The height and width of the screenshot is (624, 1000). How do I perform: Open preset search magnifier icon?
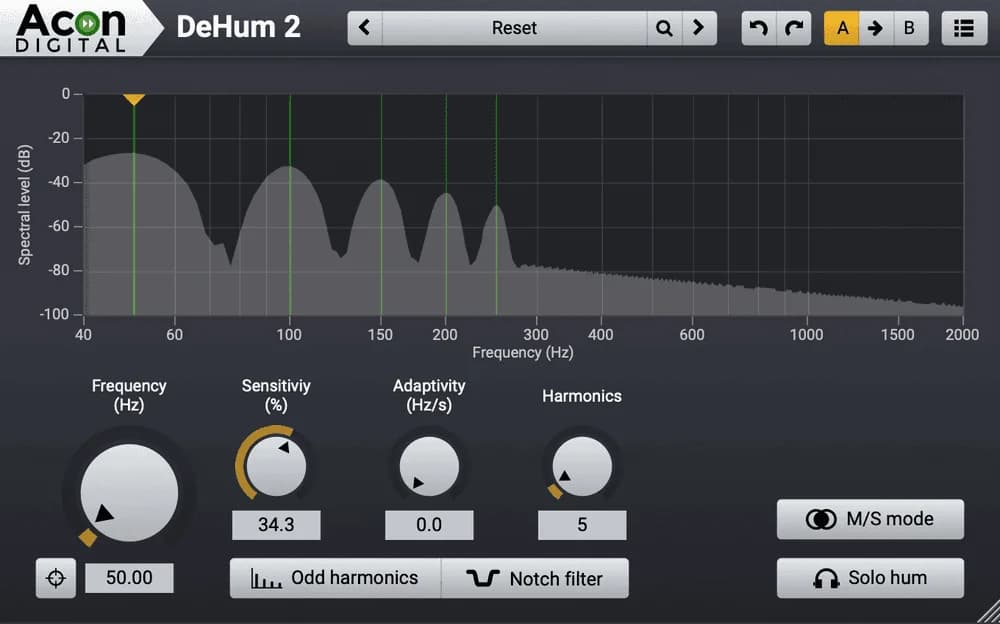664,28
